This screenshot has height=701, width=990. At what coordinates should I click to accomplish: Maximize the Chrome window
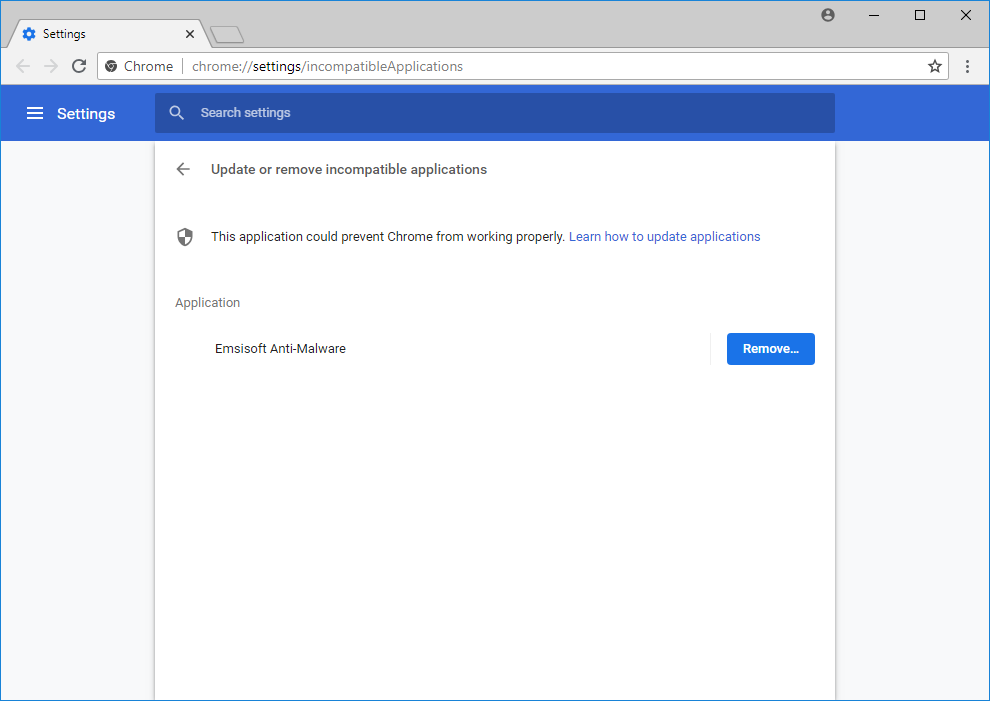click(920, 15)
